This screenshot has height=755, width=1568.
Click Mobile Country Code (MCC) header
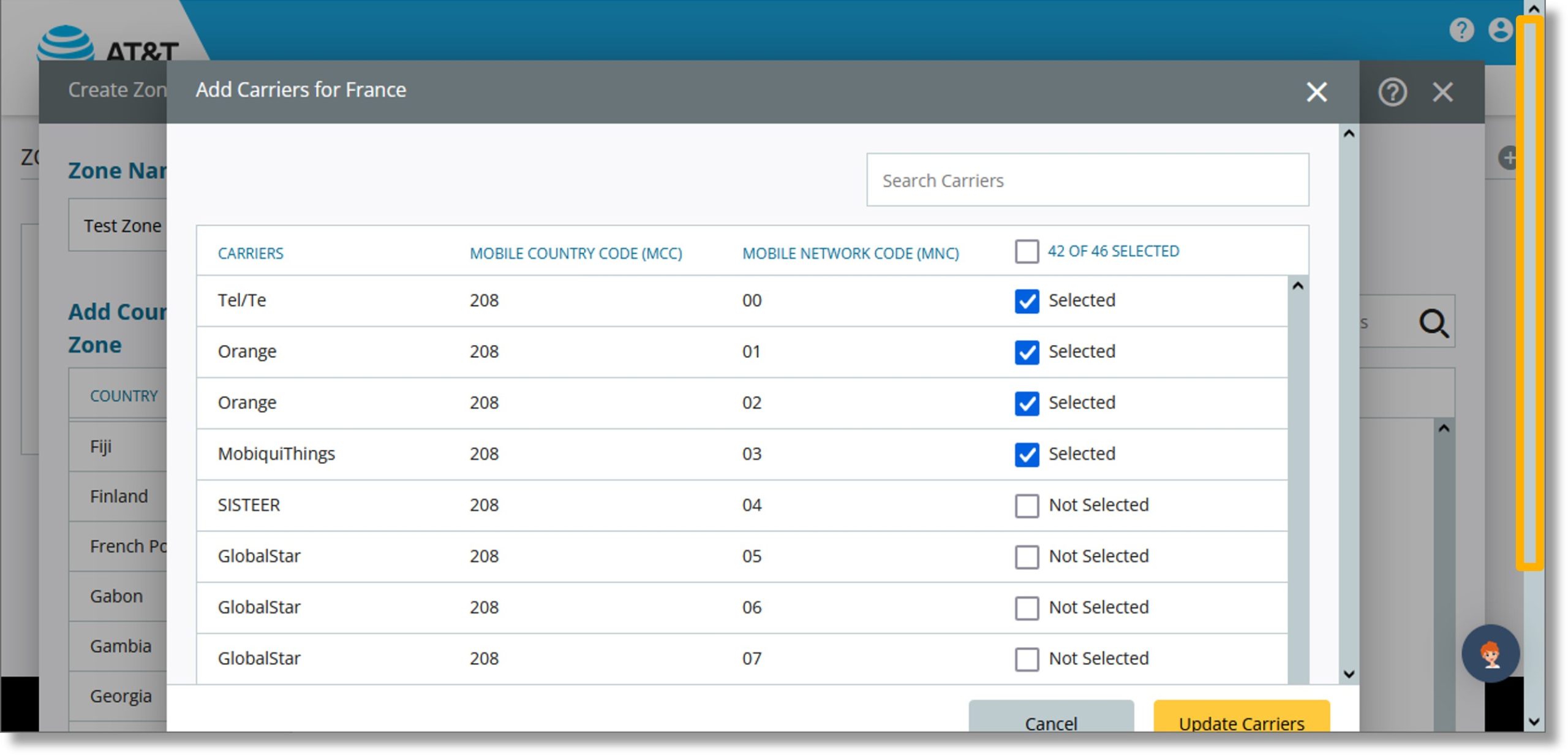point(576,253)
